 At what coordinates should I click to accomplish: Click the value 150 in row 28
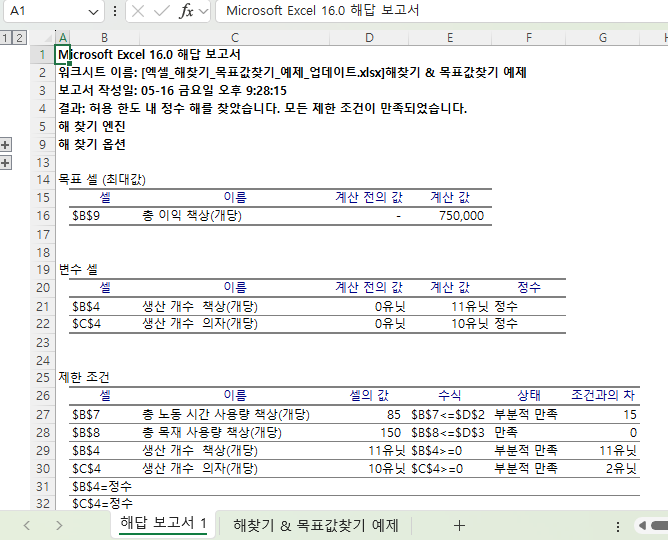(x=369, y=433)
